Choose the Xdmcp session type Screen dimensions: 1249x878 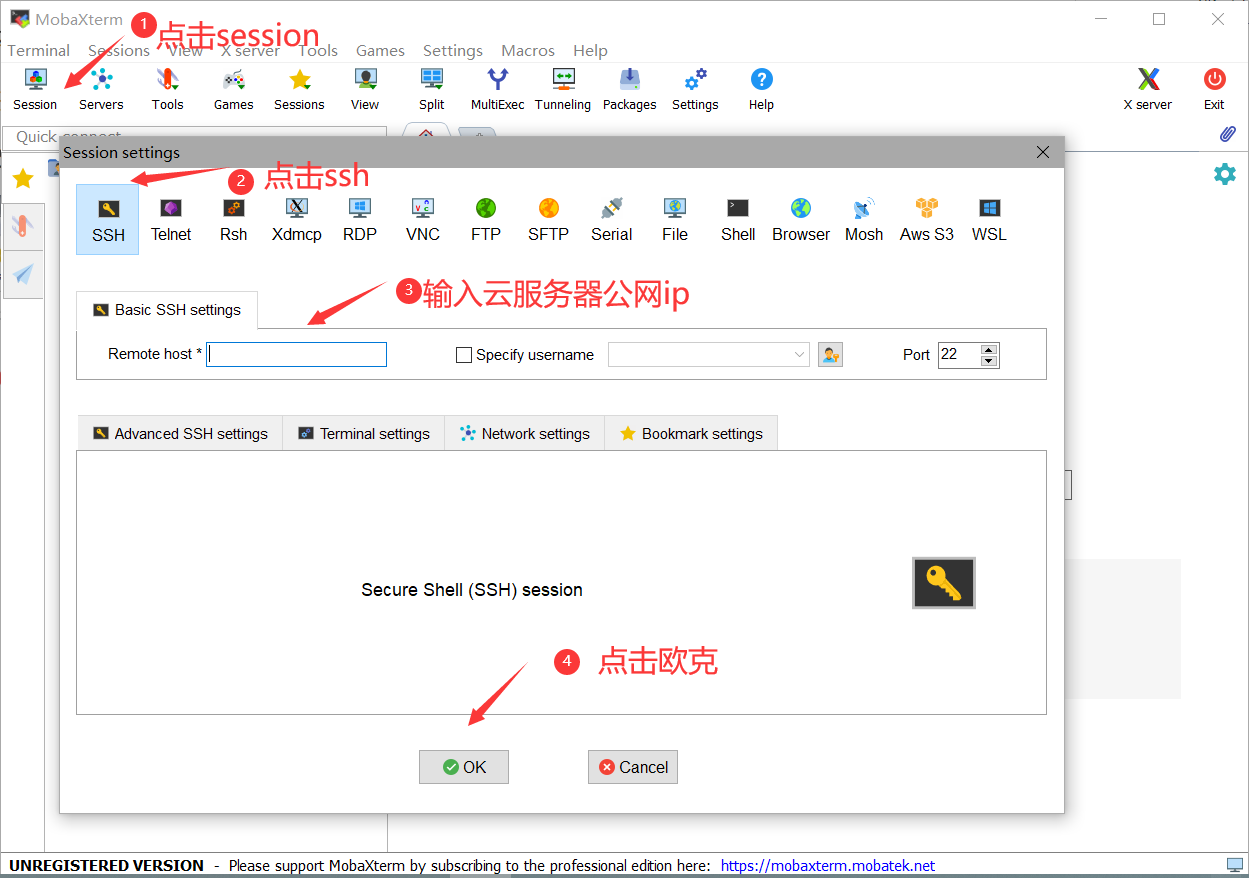point(297,219)
